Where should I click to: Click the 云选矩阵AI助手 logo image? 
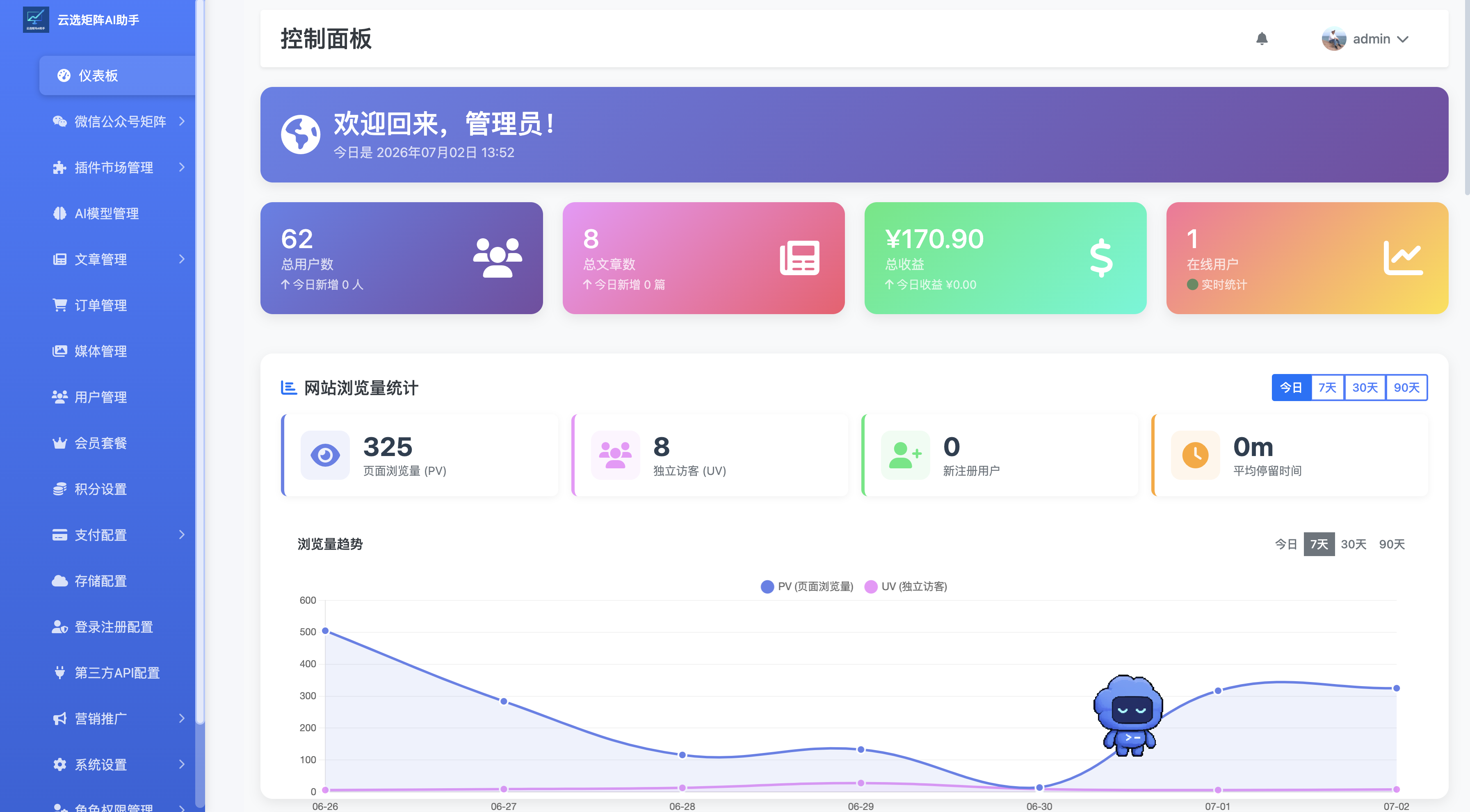(x=35, y=20)
